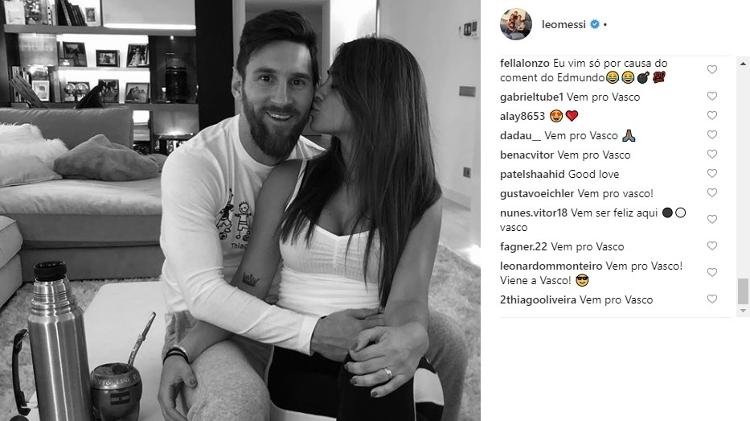Open the fellalonzo username link
This screenshot has height=421, width=750.
(525, 63)
